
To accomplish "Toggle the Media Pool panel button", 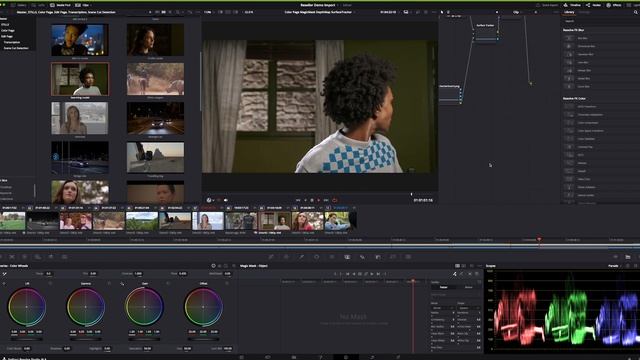I will (60, 5).
